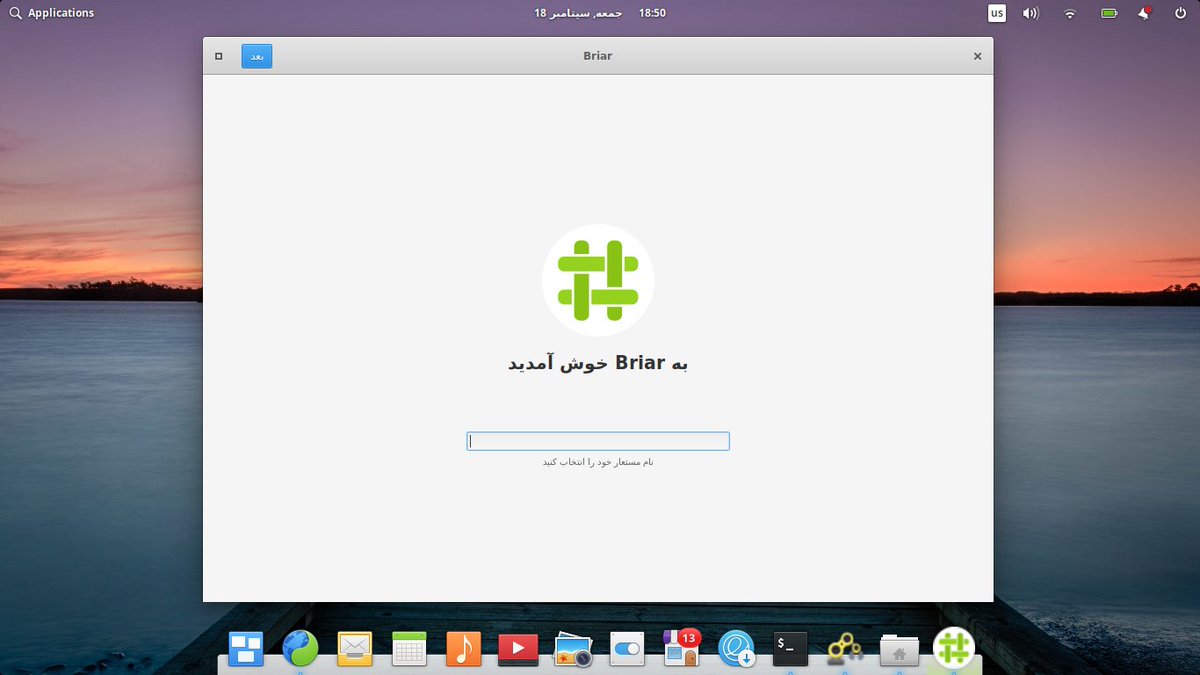Launch Videos from the dock
The height and width of the screenshot is (675, 1200).
[x=518, y=650]
